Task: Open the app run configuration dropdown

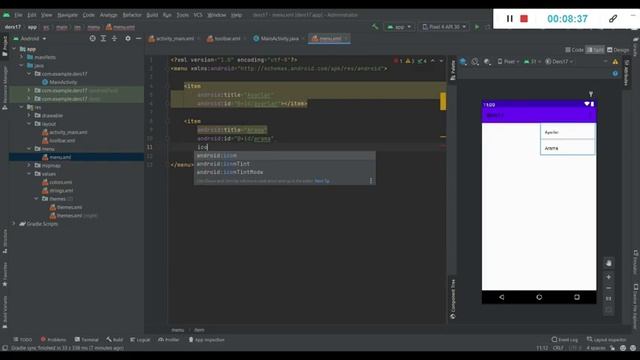Action: click(x=399, y=27)
